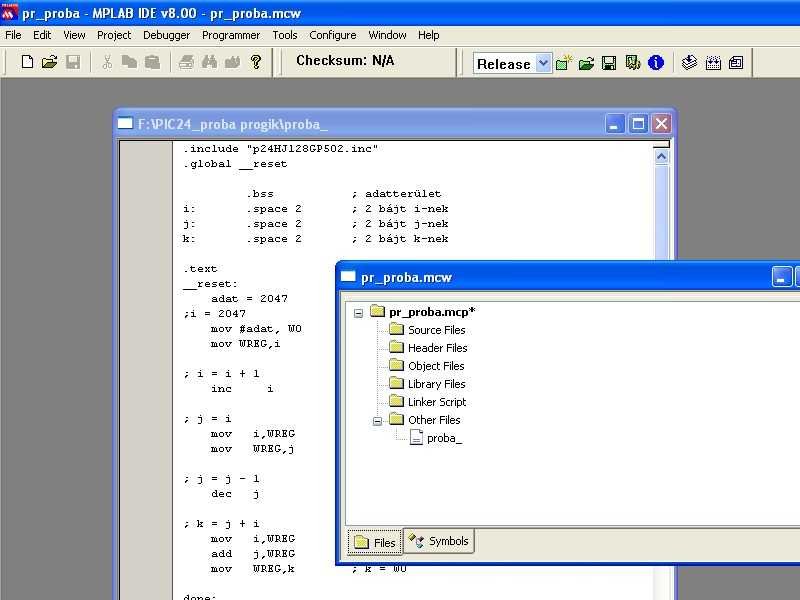This screenshot has height=600, width=800.
Task: Open the Help menu
Action: 429,35
